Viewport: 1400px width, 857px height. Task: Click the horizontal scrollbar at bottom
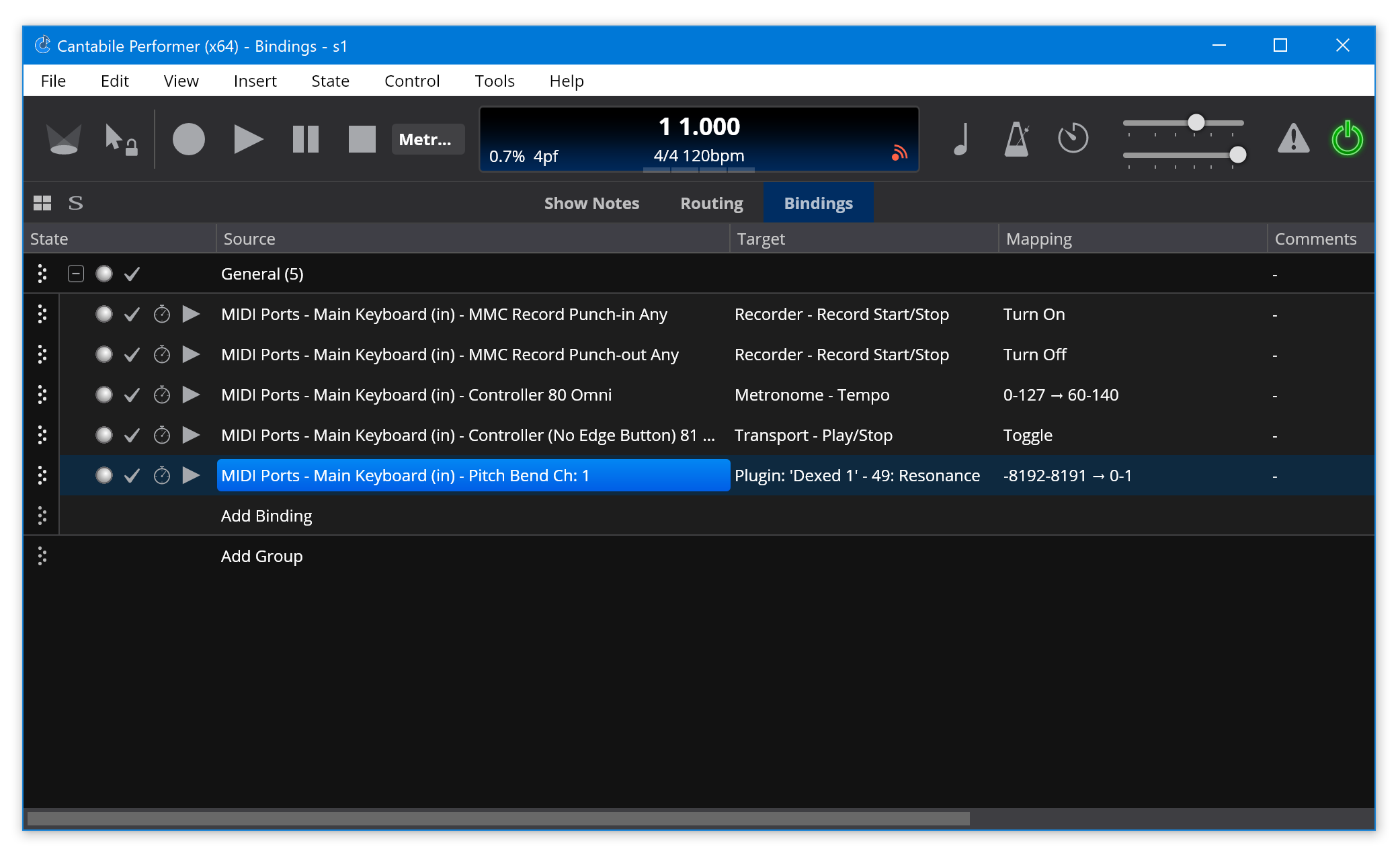pyautogui.click(x=498, y=818)
